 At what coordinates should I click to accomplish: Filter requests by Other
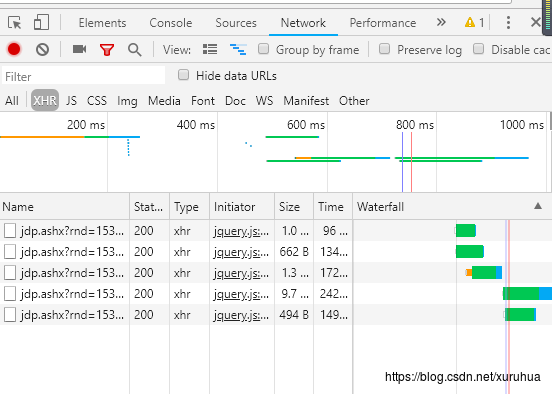[354, 101]
